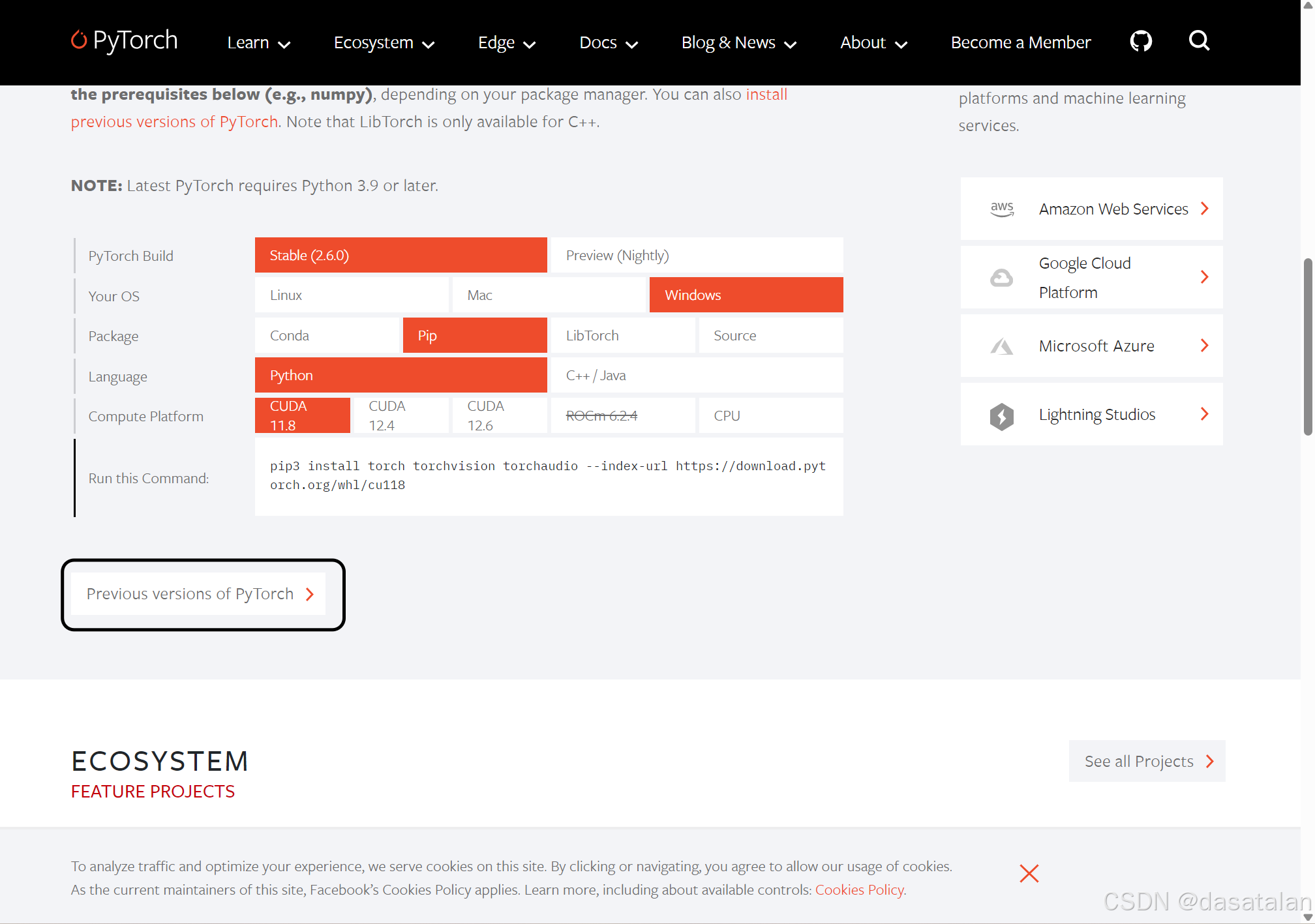Image resolution: width=1315 pixels, height=924 pixels.
Task: Click the PyTorch flame logo
Action: point(79,40)
